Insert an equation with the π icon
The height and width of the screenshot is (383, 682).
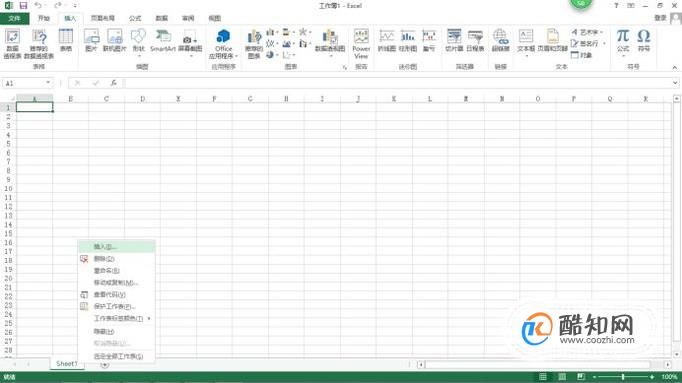coord(623,40)
